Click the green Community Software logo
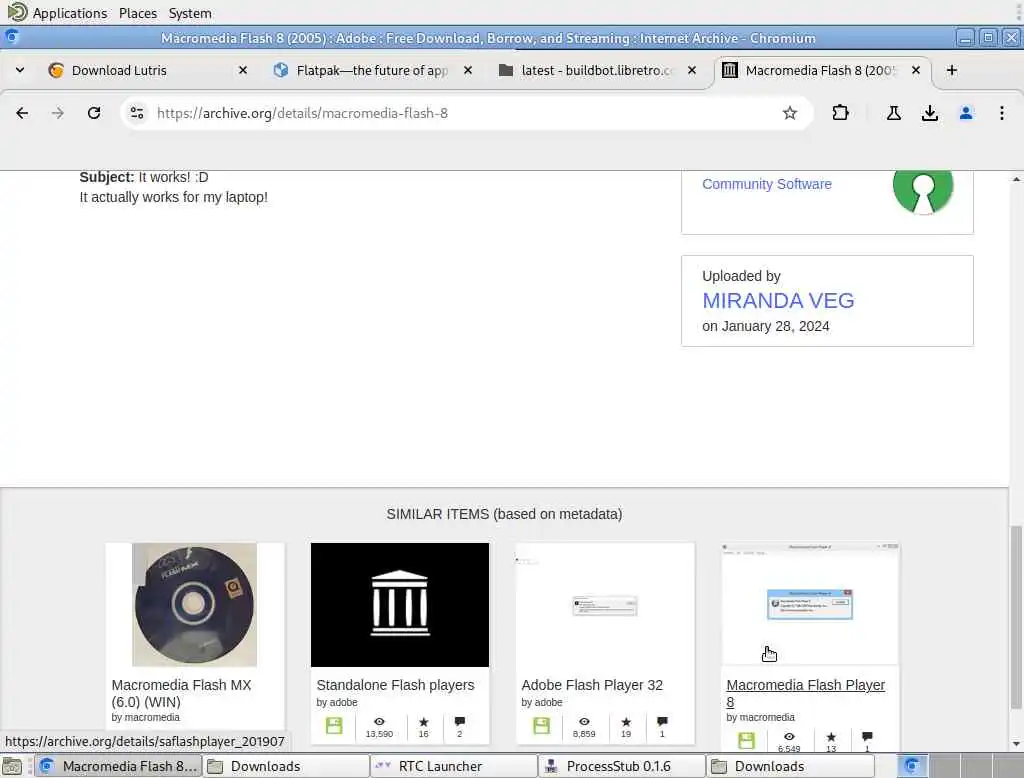This screenshot has width=1024, height=778. click(x=923, y=189)
